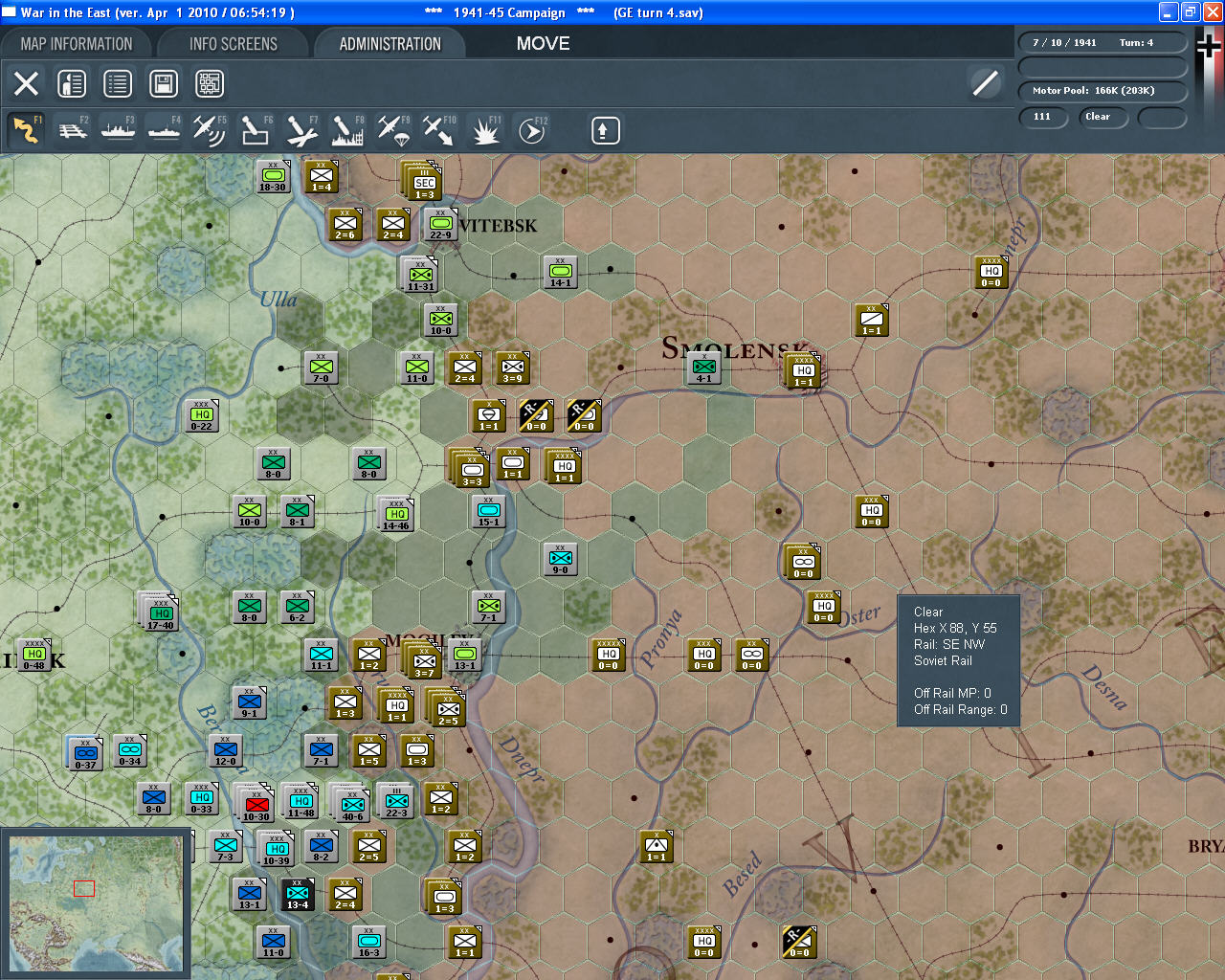Viewport: 1225px width, 980px height.
Task: Click the minimap in bottom-left corner
Action: (x=95, y=902)
